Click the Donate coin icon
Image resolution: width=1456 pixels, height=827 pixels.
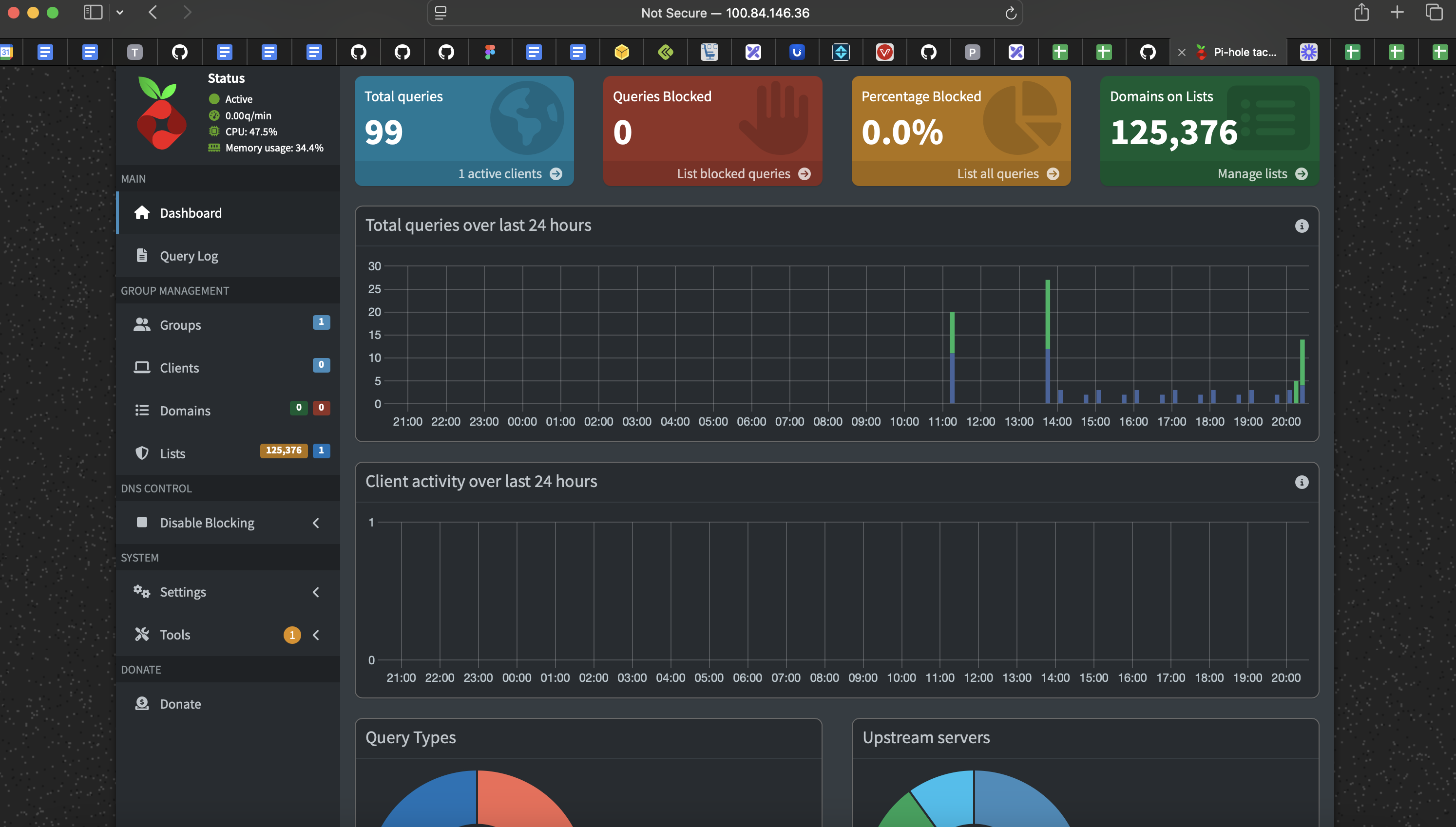(142, 704)
